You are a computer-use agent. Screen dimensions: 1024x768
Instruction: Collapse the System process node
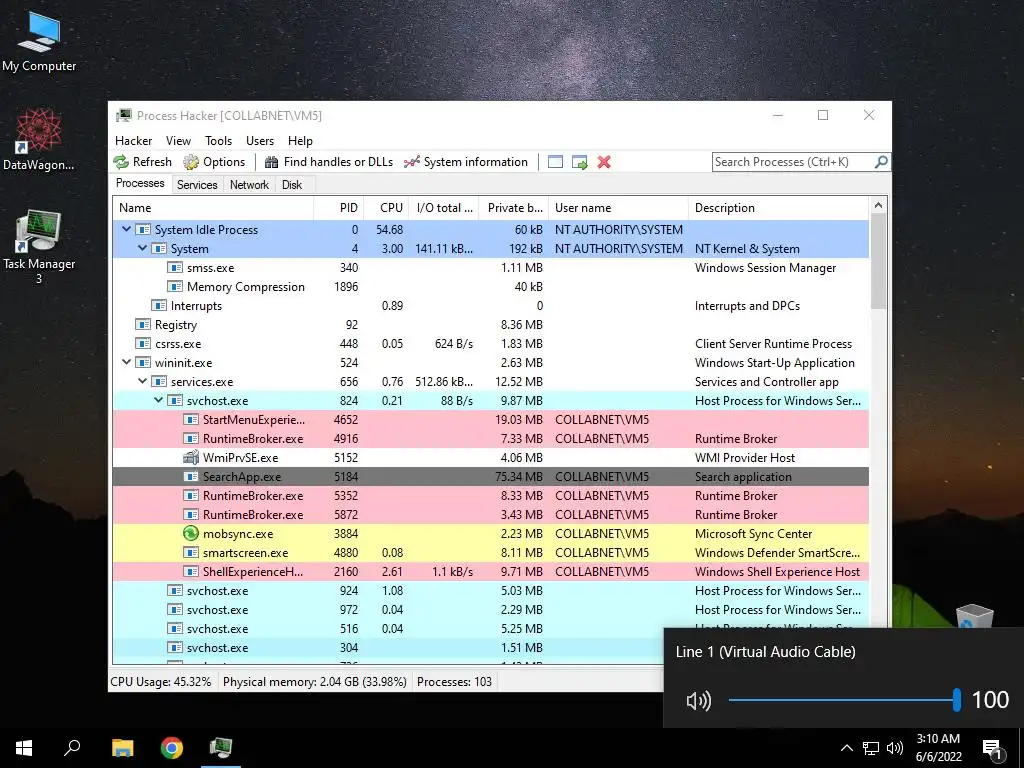[142, 248]
